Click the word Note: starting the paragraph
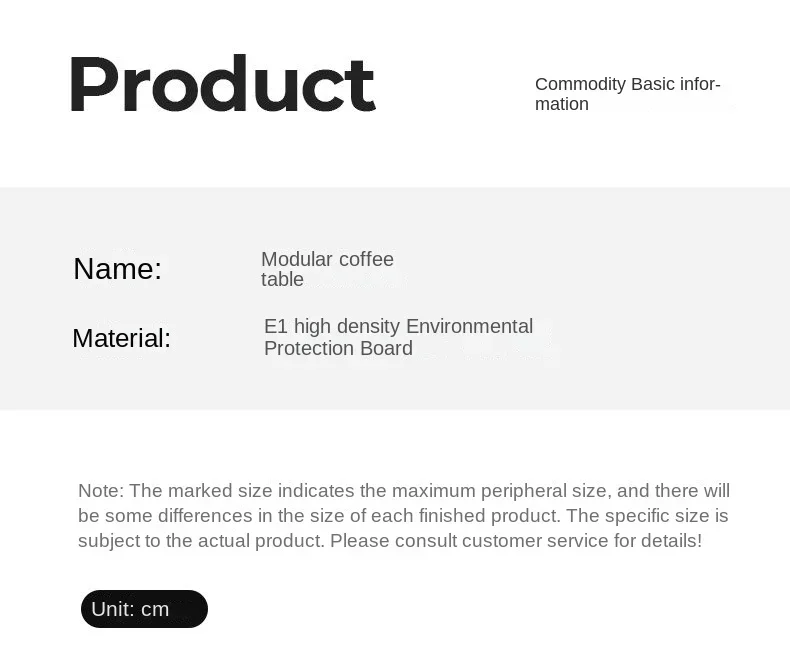790x655 pixels. (x=101, y=491)
